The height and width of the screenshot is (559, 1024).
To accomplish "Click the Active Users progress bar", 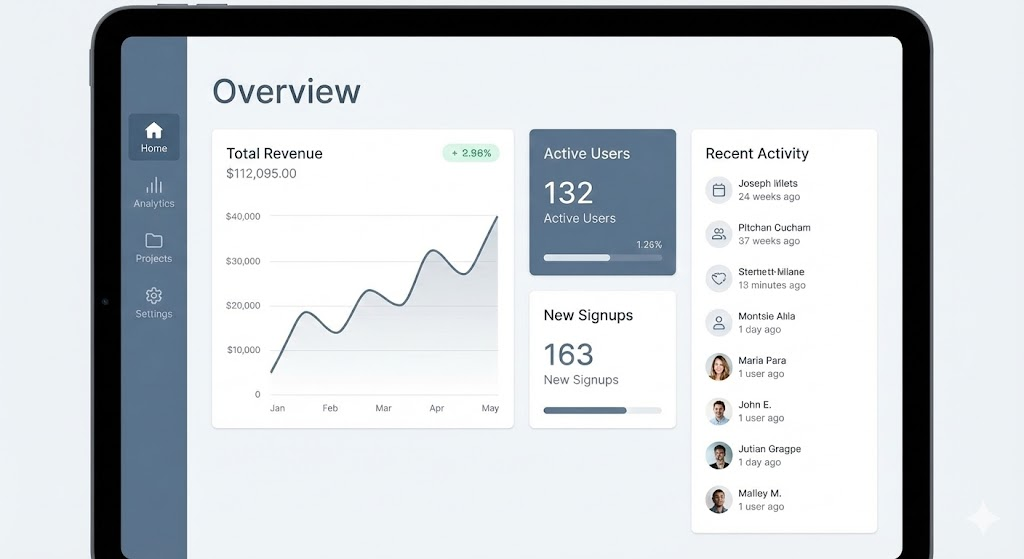I will 602,258.
